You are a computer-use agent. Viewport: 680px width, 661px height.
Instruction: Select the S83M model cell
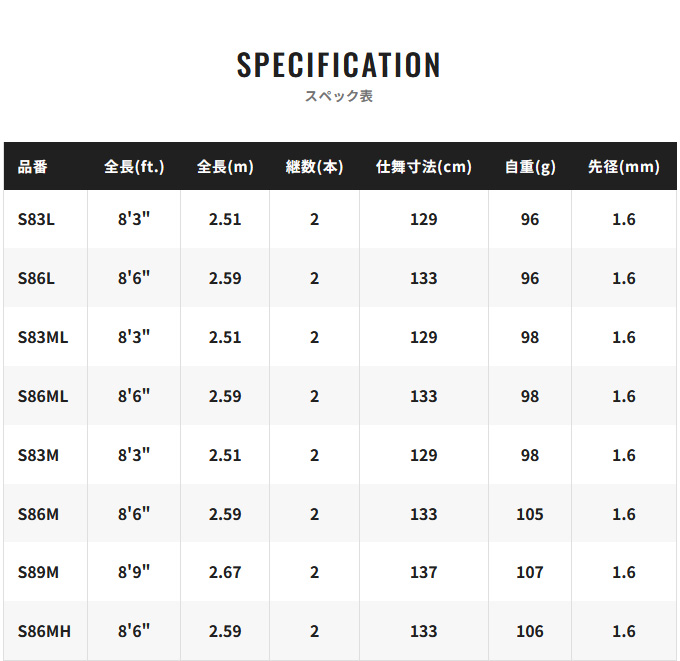tap(38, 455)
